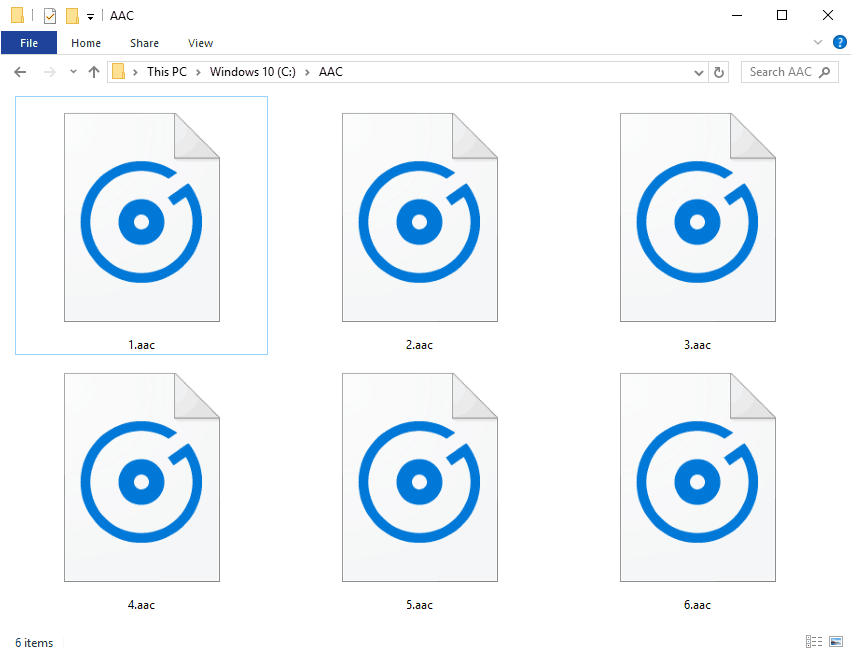Navigate to This PC in breadcrumb
Image resolution: width=852 pixels, height=655 pixels.
click(166, 72)
